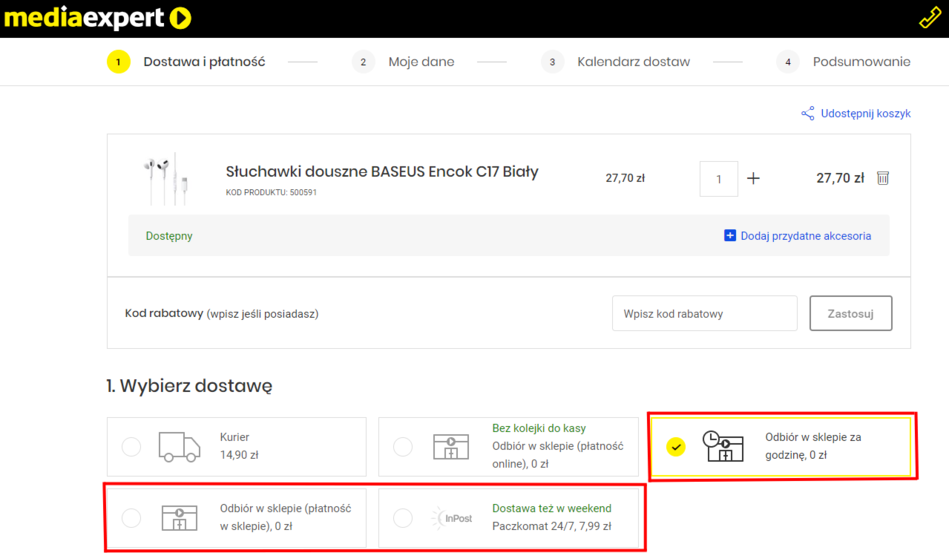949x553 pixels.
Task: Click the courier truck icon
Action: pos(179,446)
